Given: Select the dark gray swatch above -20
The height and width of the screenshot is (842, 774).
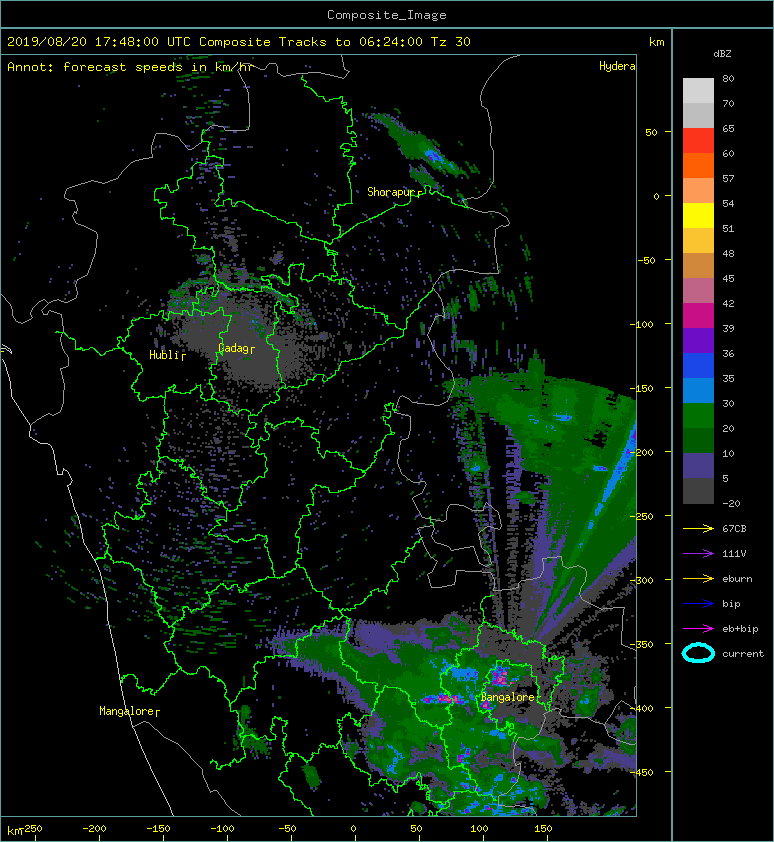Looking at the screenshot, I should (698, 491).
